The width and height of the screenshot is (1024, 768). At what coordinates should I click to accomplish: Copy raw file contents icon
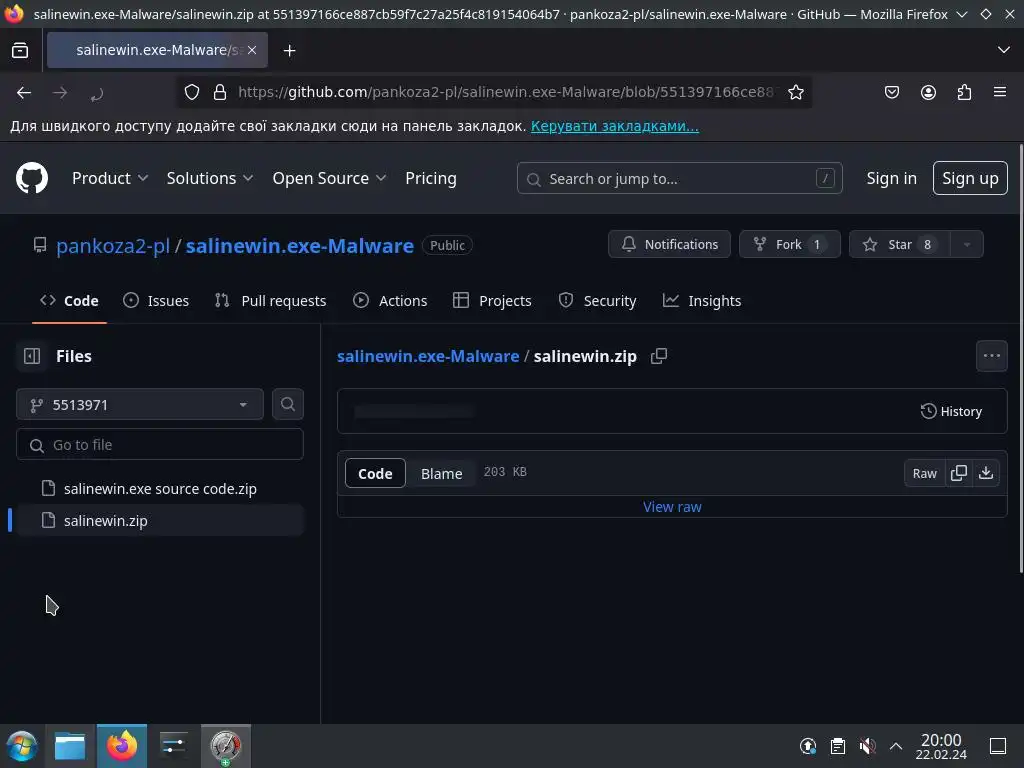(x=959, y=473)
